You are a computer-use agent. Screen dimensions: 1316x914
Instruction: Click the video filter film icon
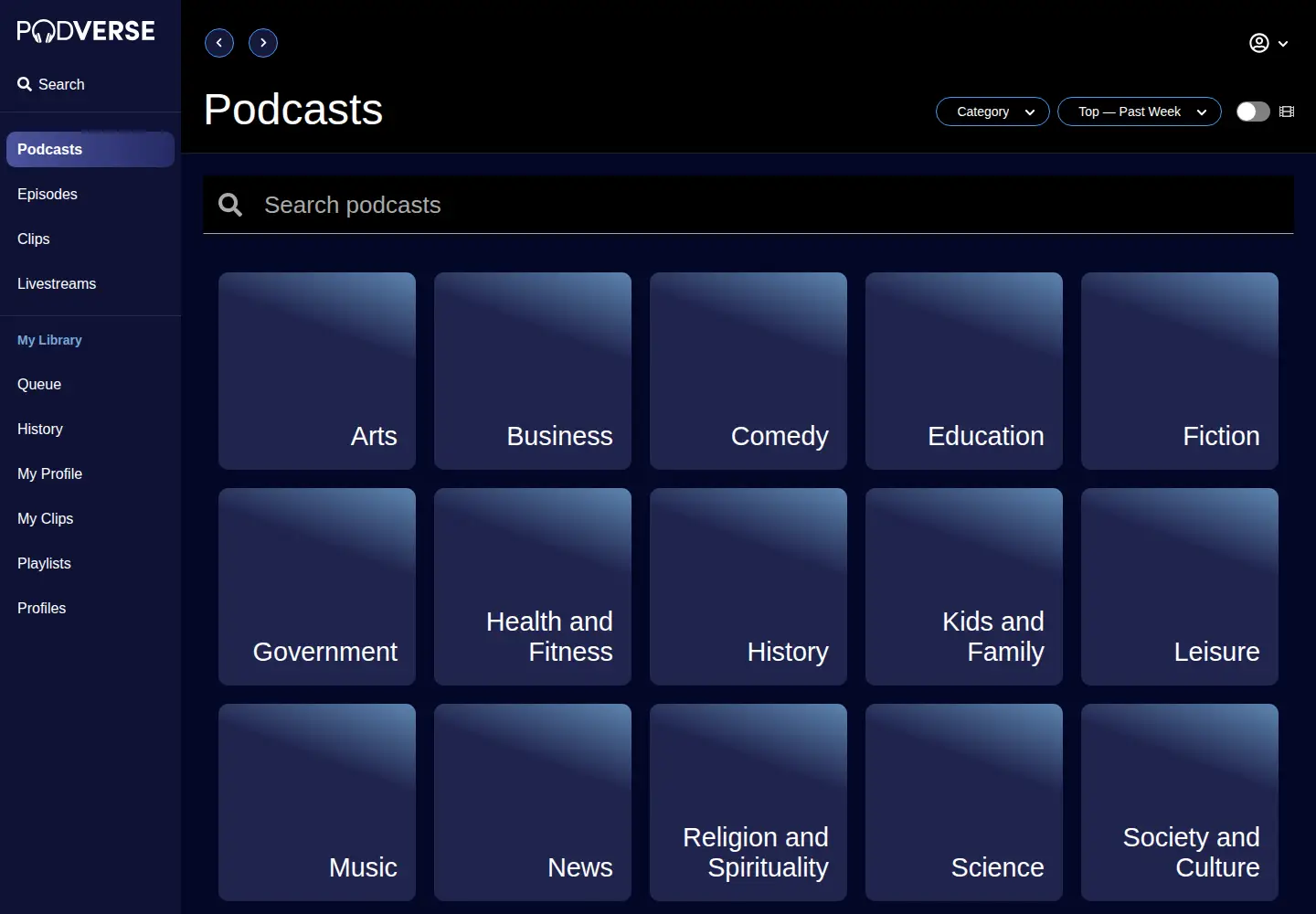click(1287, 112)
